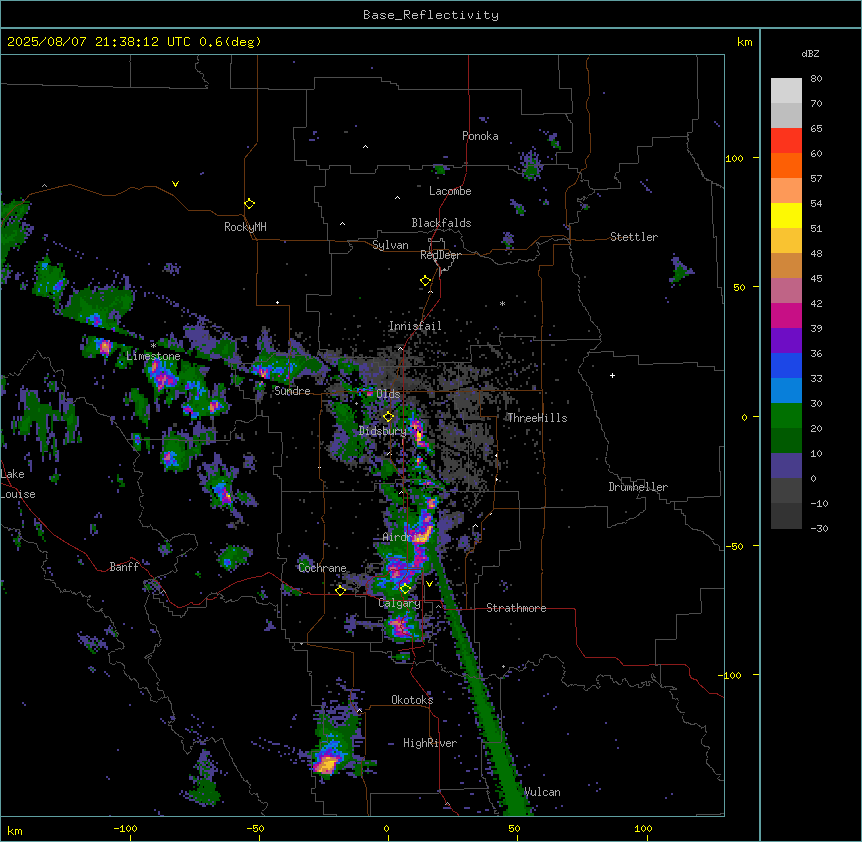Click the purple 36–39 dBZ legend swatch
This screenshot has width=862, height=842.
(x=786, y=341)
